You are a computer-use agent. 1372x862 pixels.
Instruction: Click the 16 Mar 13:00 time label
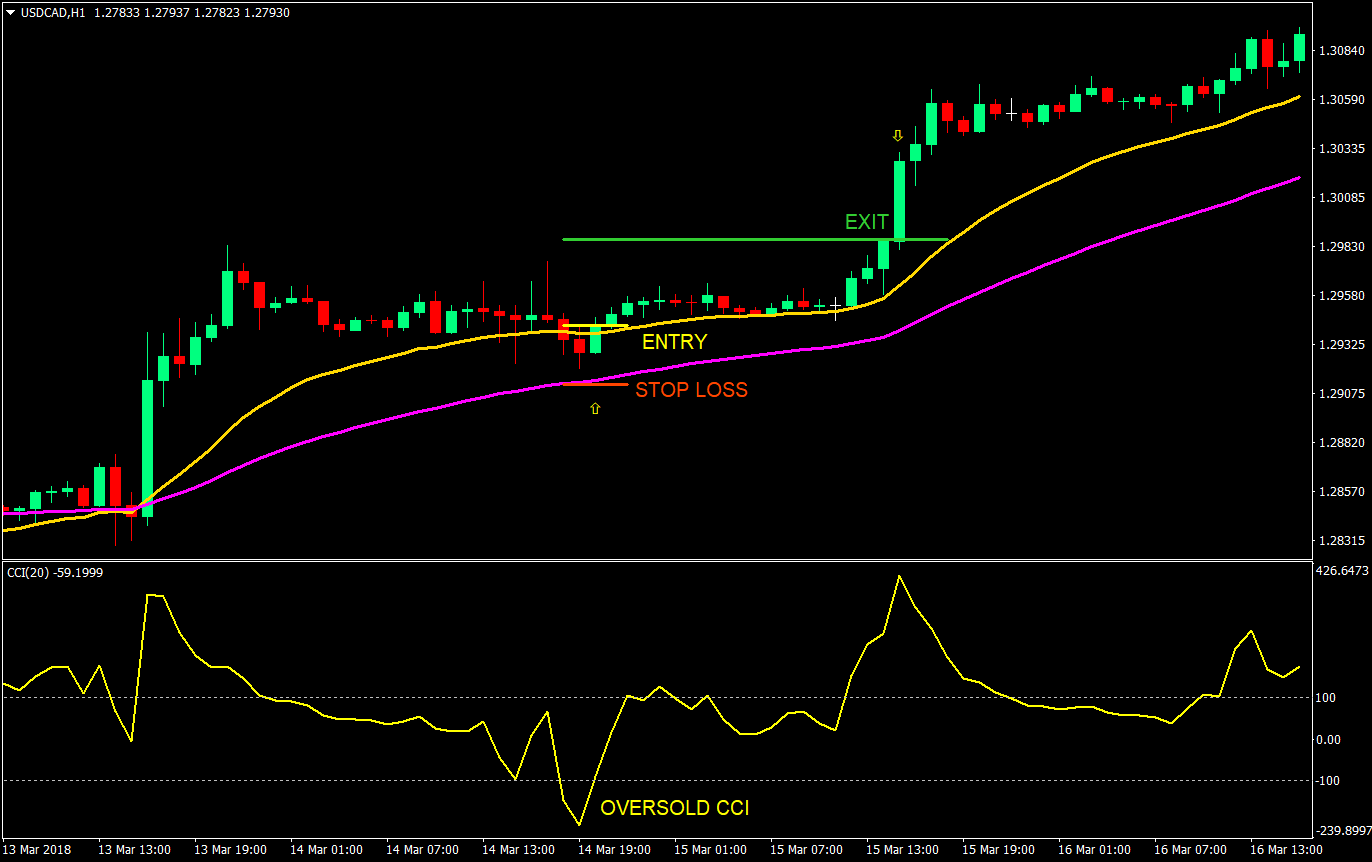coord(1287,850)
